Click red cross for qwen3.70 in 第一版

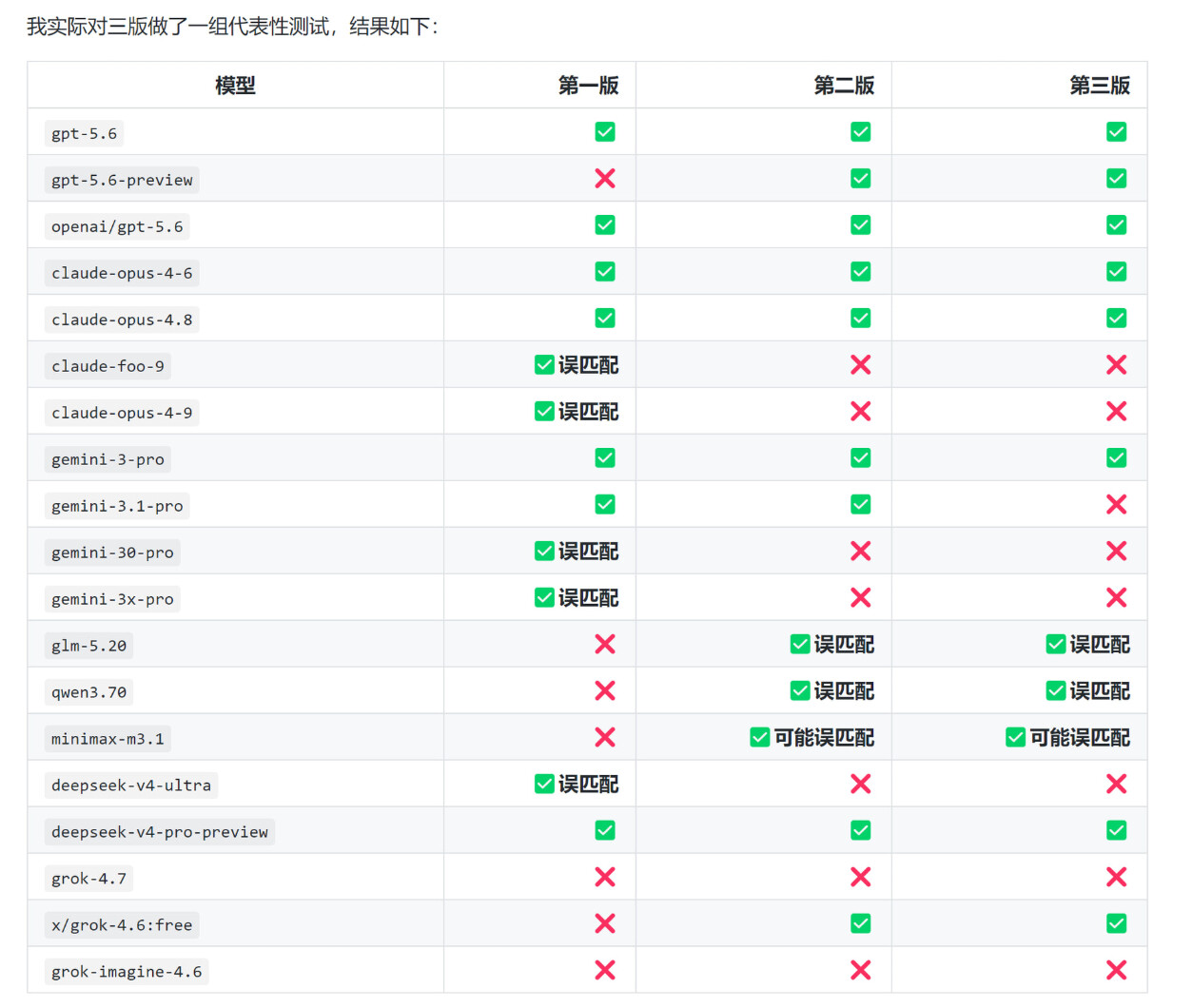point(605,691)
